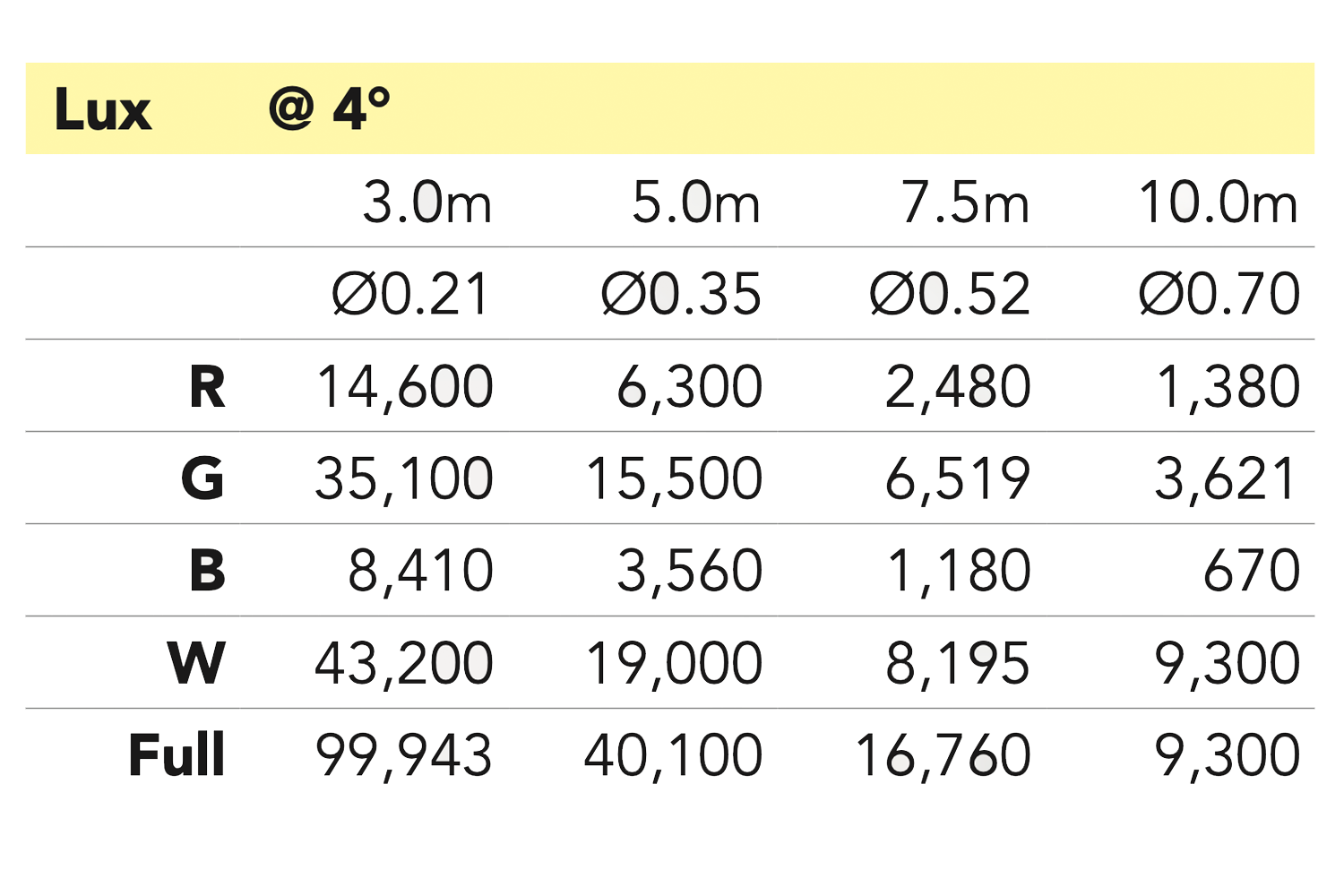Click the 14,600 value in the R row
1344x896 pixels.
[x=404, y=387]
